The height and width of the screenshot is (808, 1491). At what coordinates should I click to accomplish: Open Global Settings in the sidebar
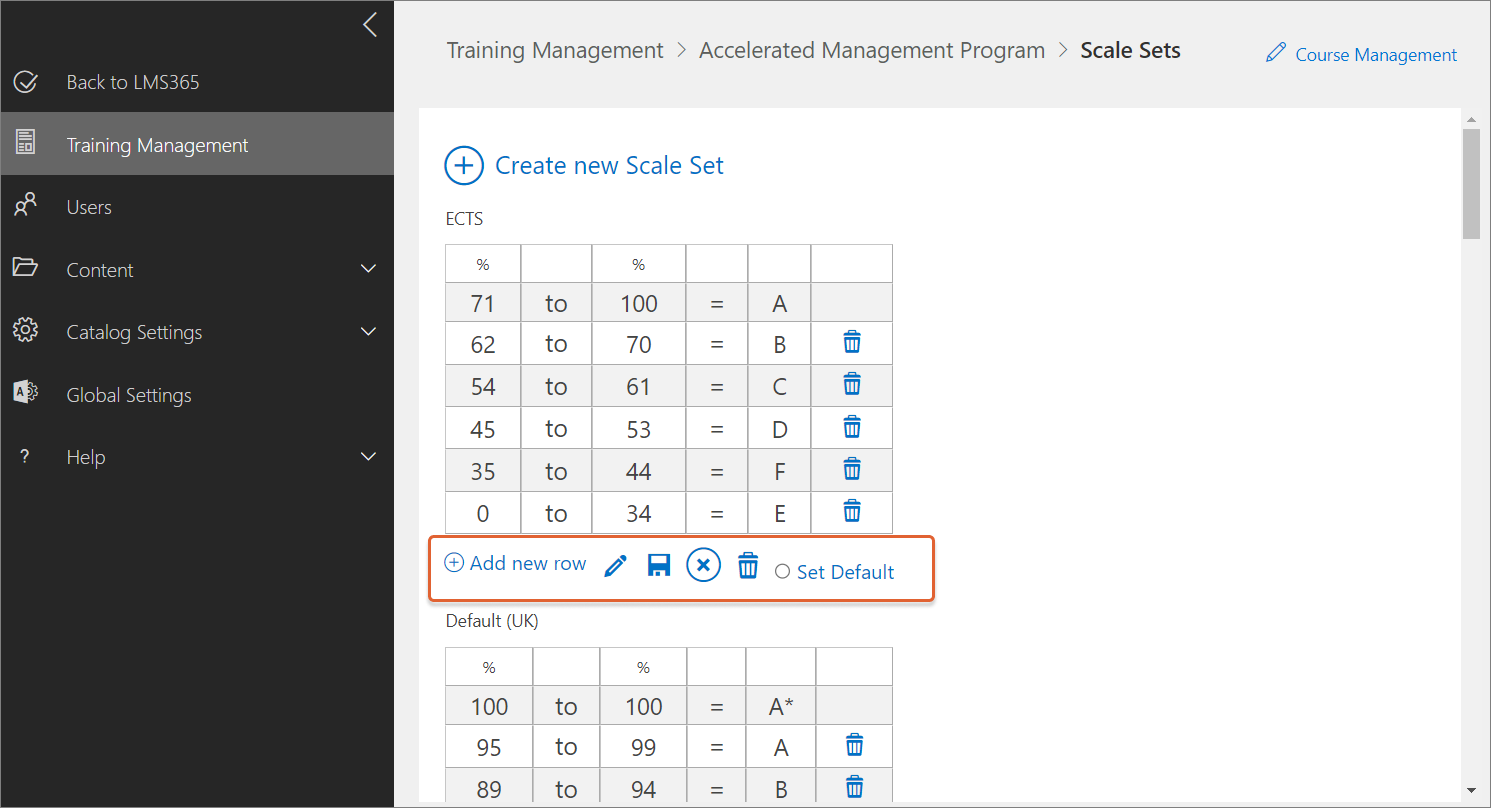[128, 395]
